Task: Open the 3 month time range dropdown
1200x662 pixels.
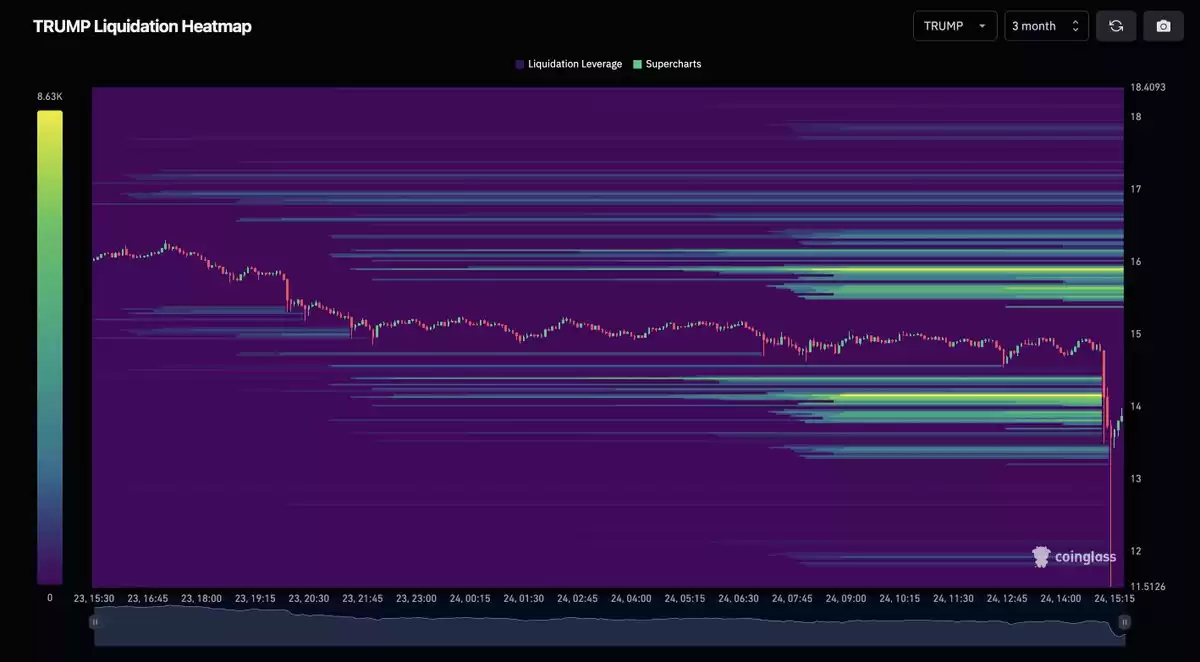Action: (x=1047, y=26)
